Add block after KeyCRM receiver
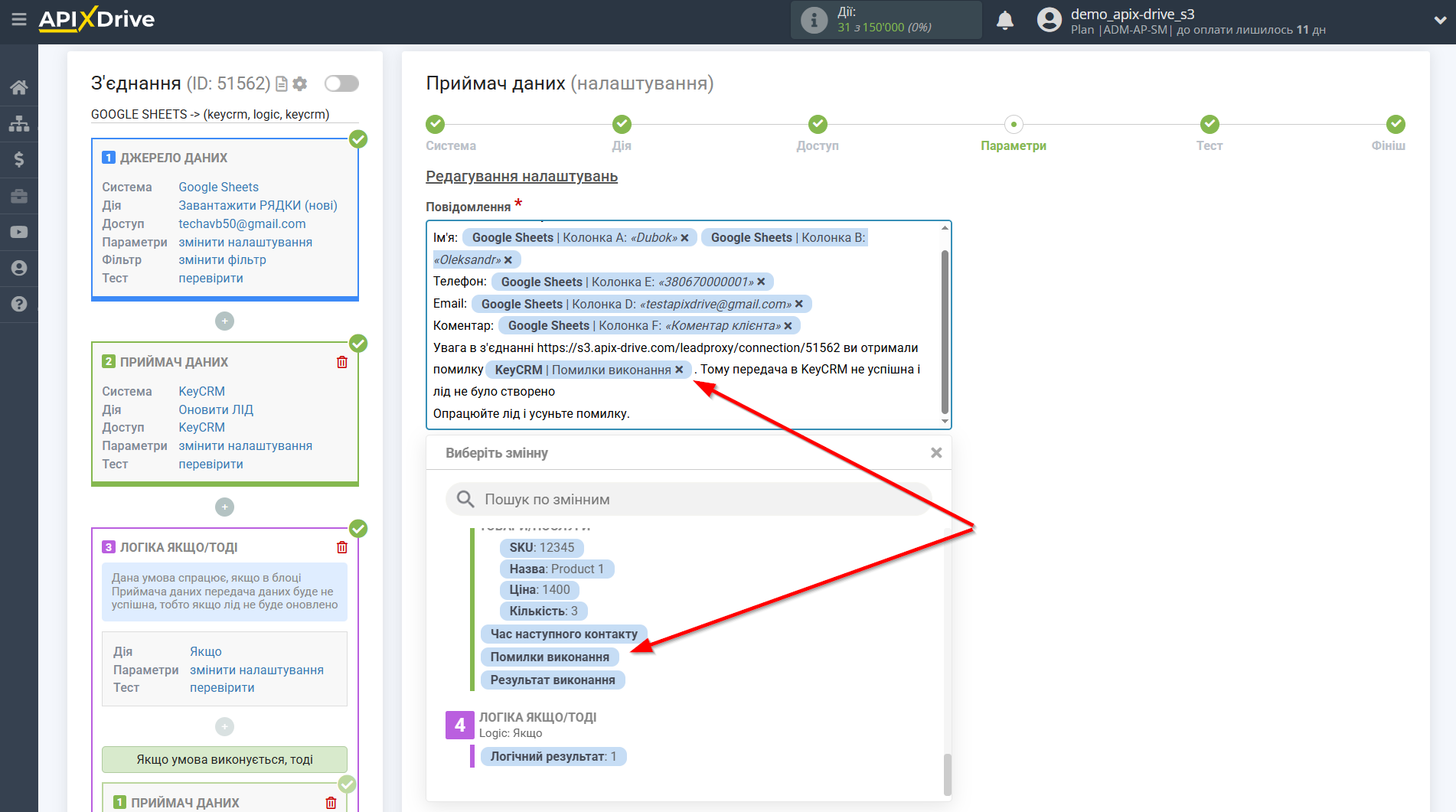 pyautogui.click(x=224, y=507)
